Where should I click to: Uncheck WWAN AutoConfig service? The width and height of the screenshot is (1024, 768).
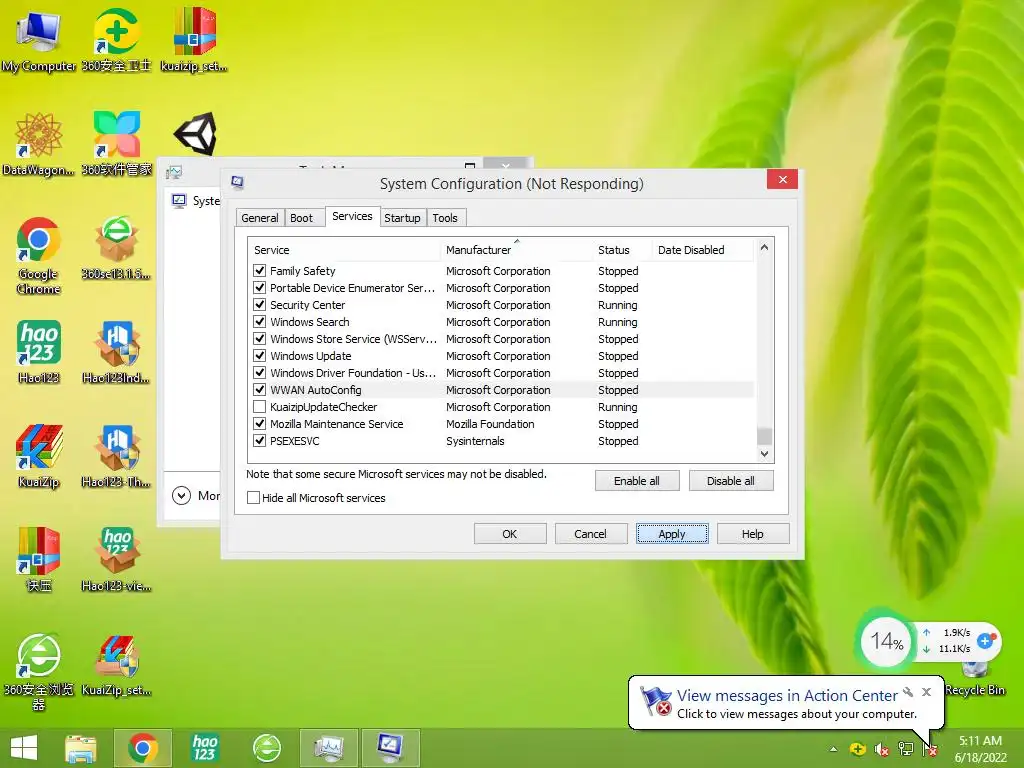pyautogui.click(x=259, y=389)
